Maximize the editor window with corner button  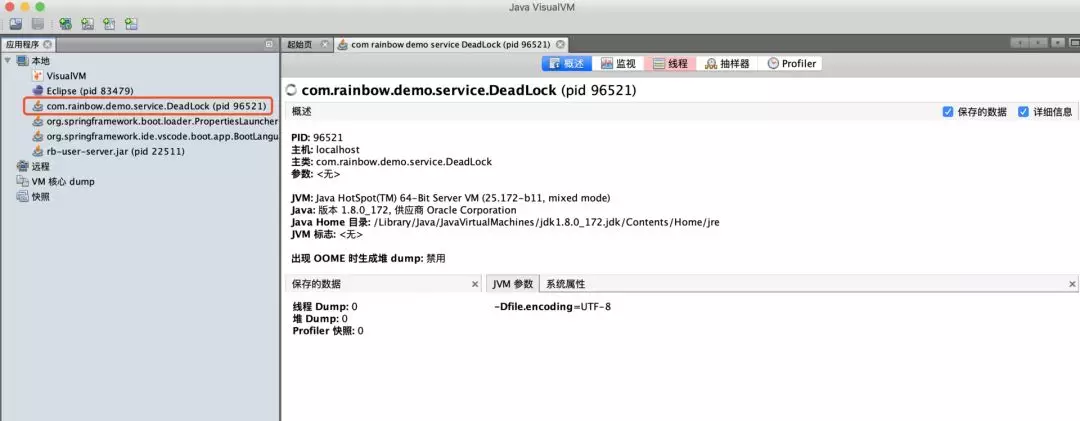pos(1074,43)
